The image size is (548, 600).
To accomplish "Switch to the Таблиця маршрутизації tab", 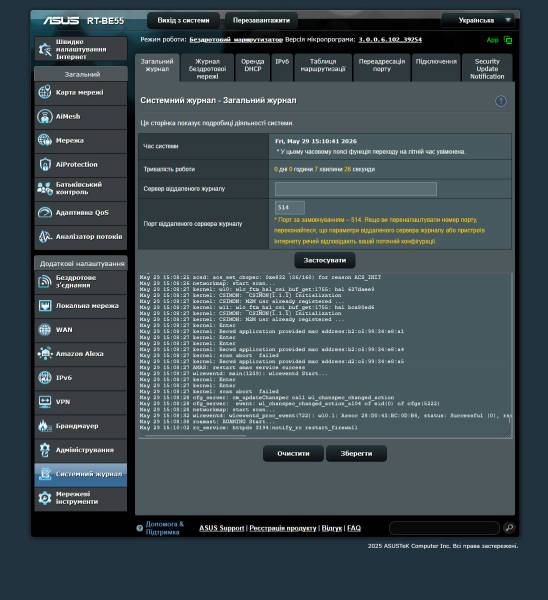I will [323, 67].
